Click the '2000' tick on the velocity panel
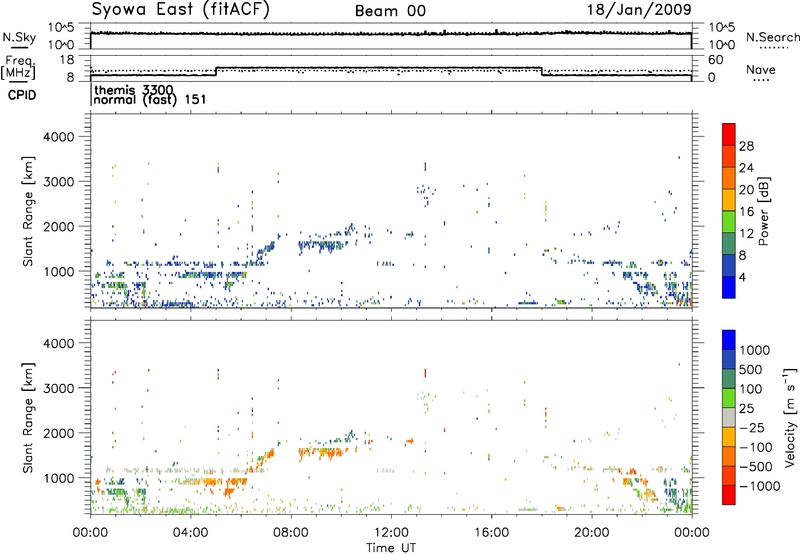Screen dimensions: 800x554 click(x=58, y=433)
